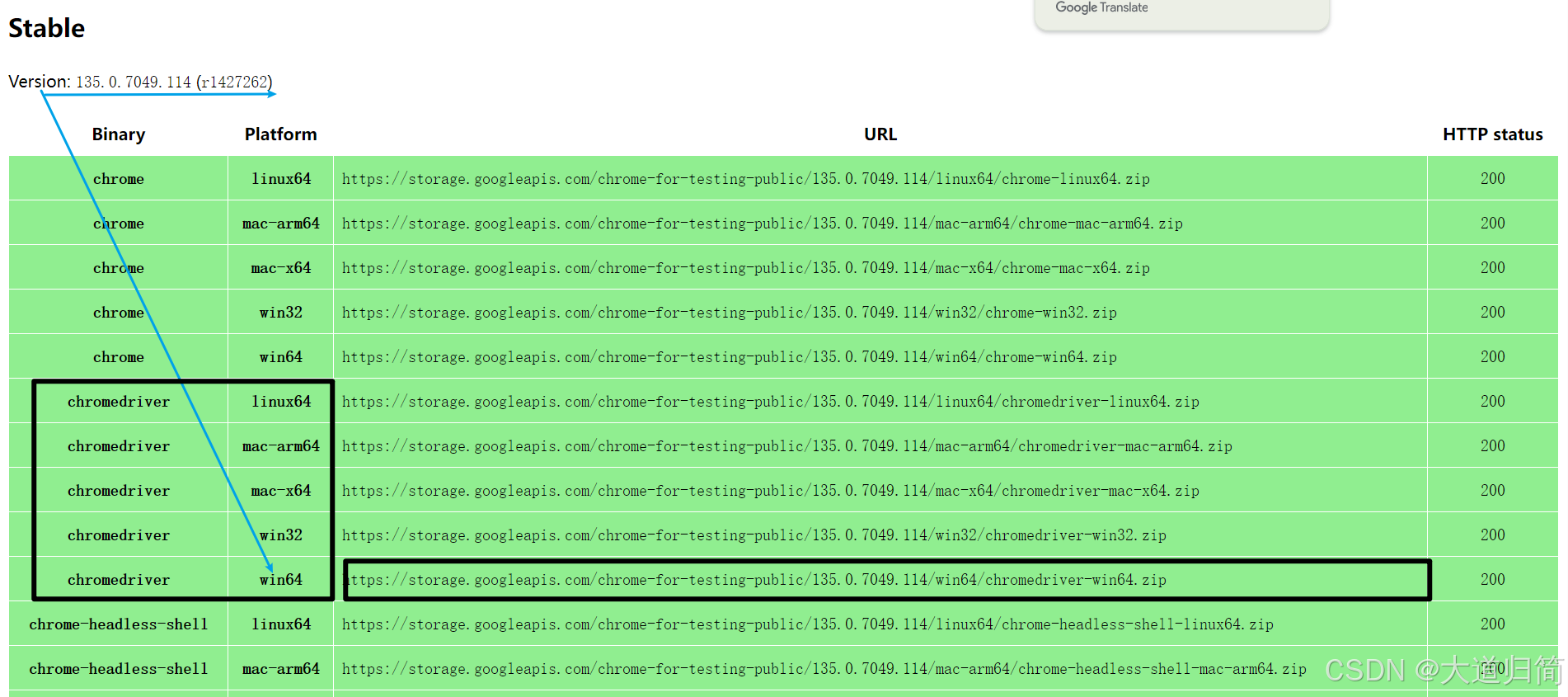
Task: Click the chrome mac-x64 zip URL
Action: [x=745, y=268]
